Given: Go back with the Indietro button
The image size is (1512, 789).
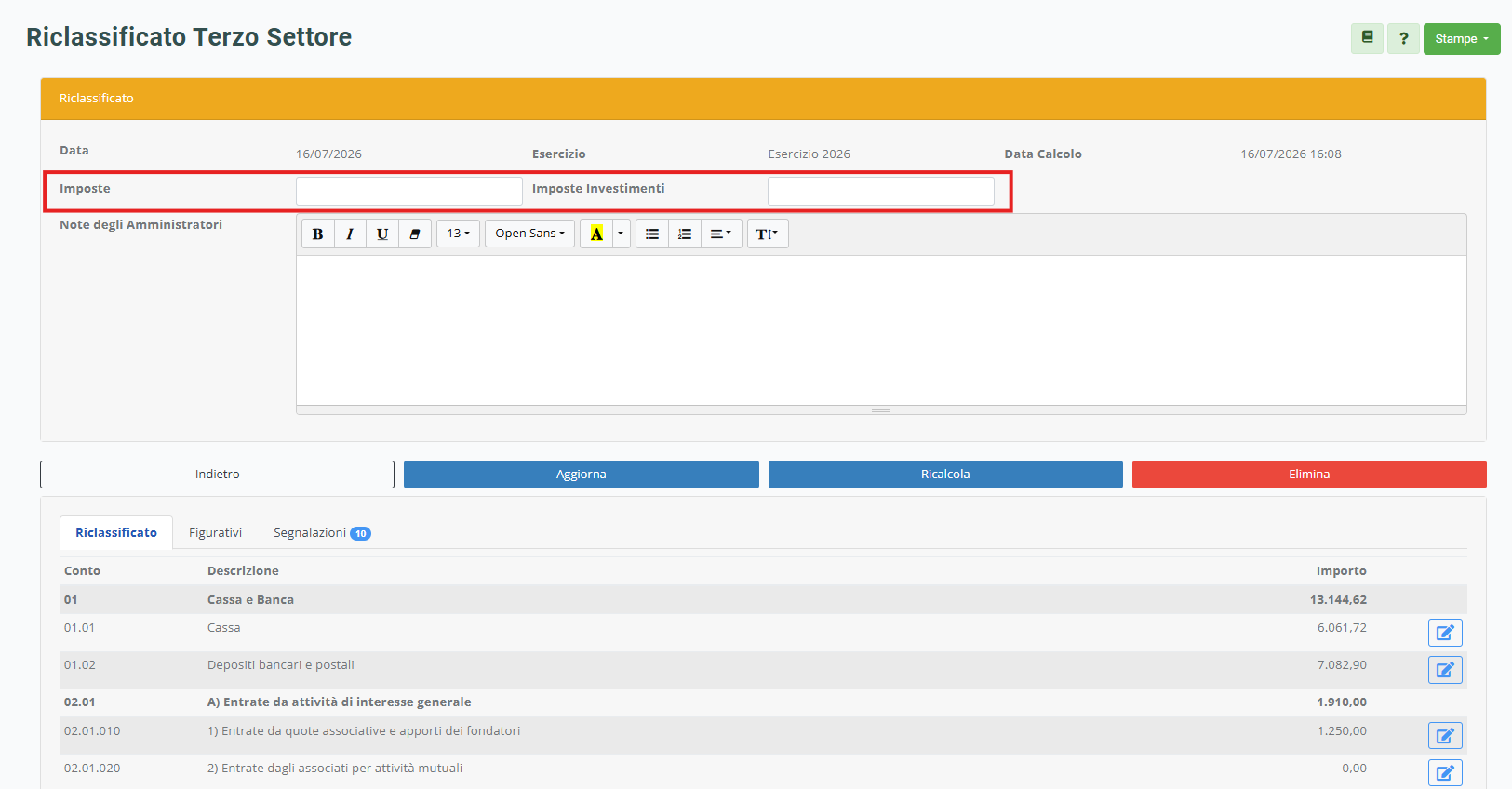Looking at the screenshot, I should pos(217,475).
